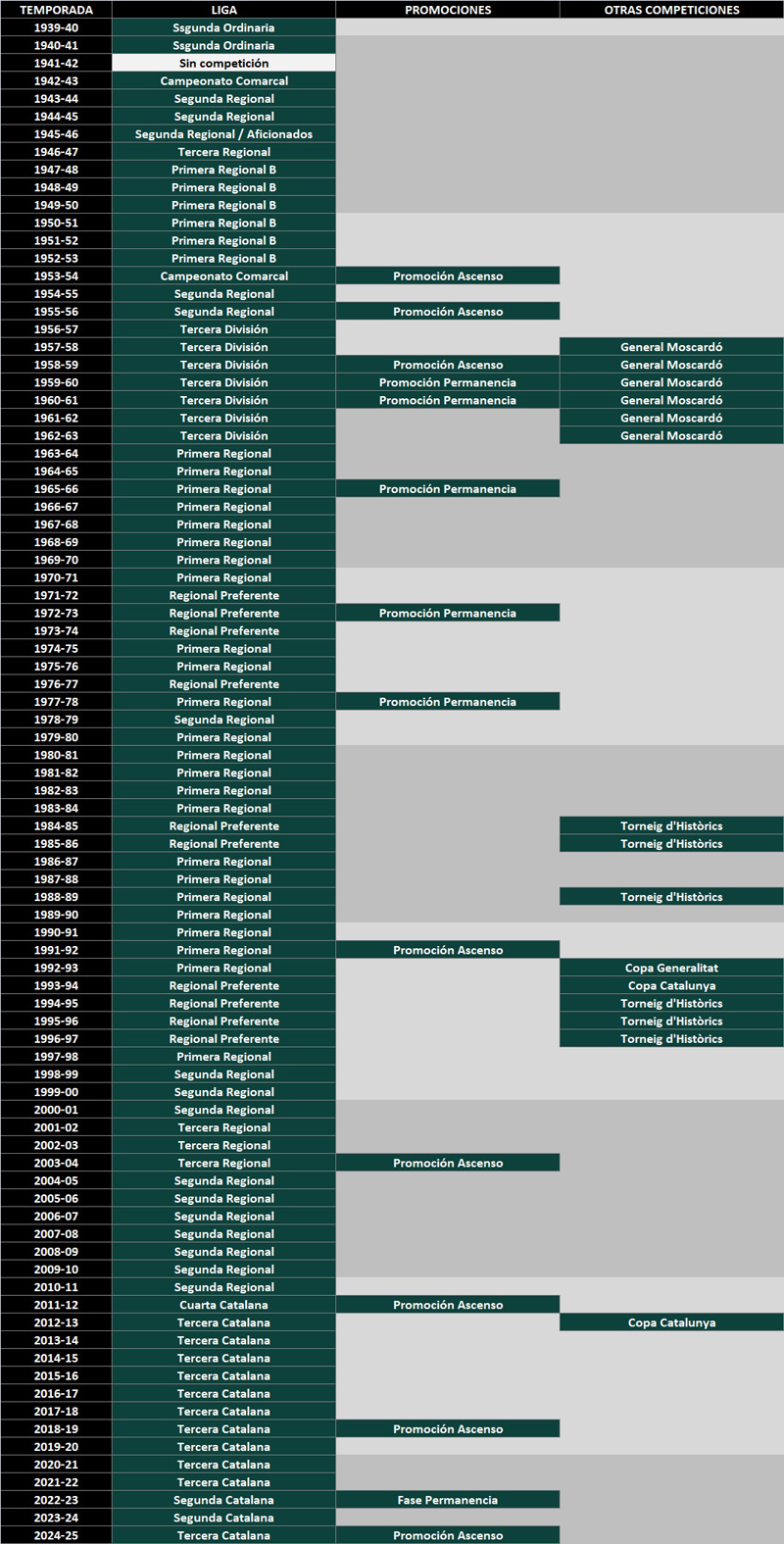Select the 1946-47 'Tercera Regional' cell
784x1544 pixels.
click(x=223, y=152)
